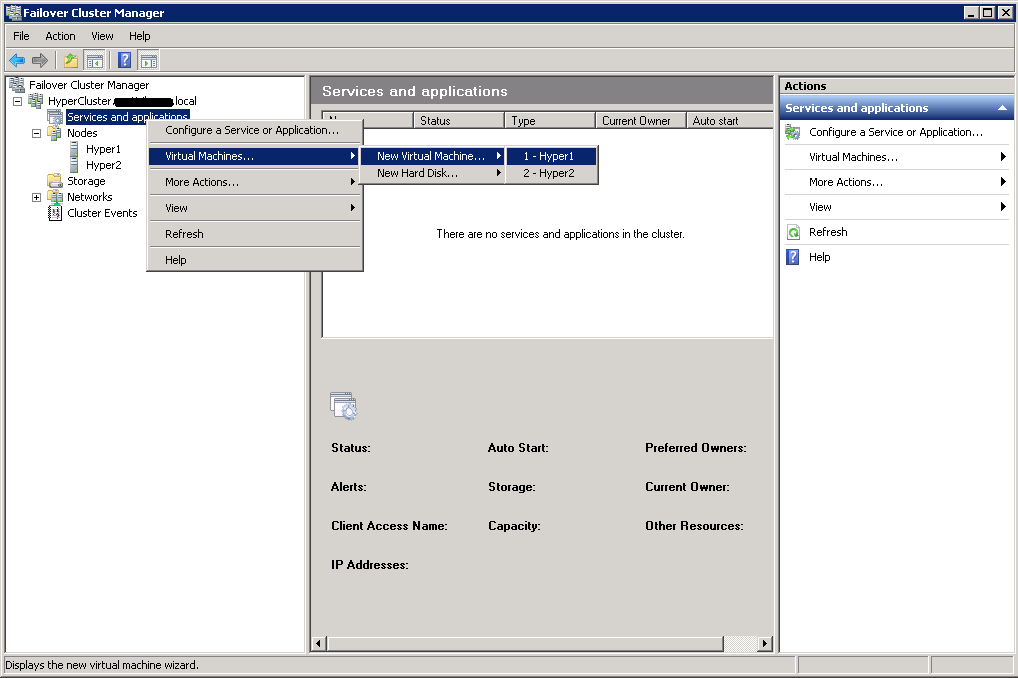Toggle the Show/Hide Action Pane icon
1018x678 pixels.
(x=149, y=60)
